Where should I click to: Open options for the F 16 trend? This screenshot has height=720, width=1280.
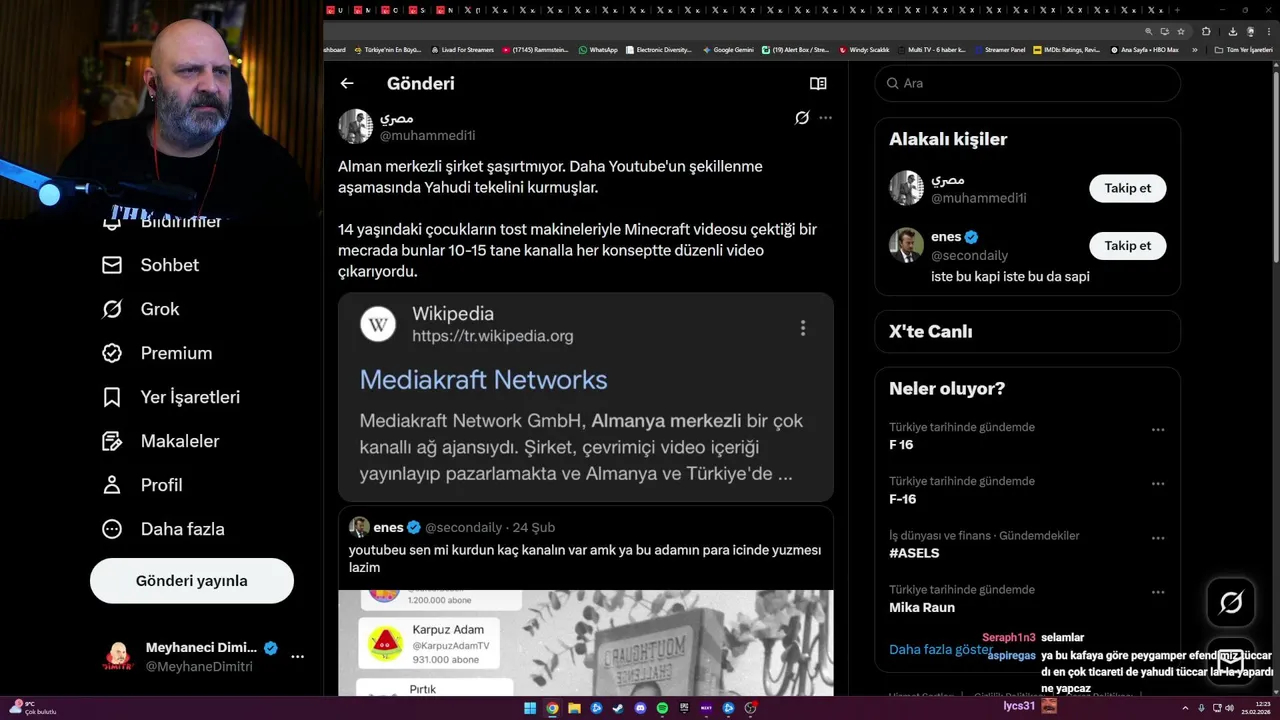1158,430
